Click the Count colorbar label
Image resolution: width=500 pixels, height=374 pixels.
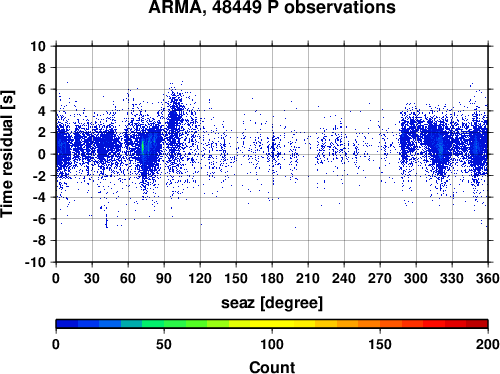point(272,367)
